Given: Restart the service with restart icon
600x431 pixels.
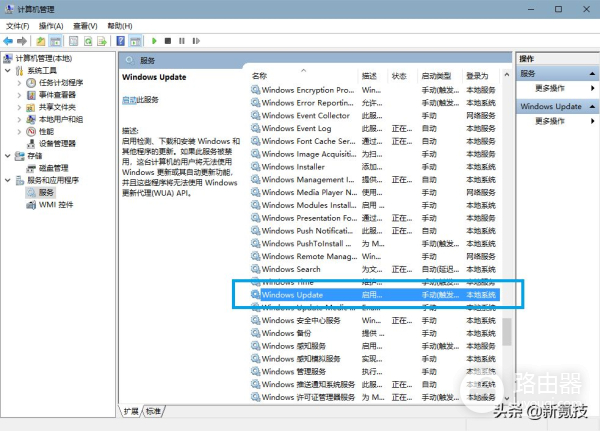Looking at the screenshot, I should coord(196,41).
